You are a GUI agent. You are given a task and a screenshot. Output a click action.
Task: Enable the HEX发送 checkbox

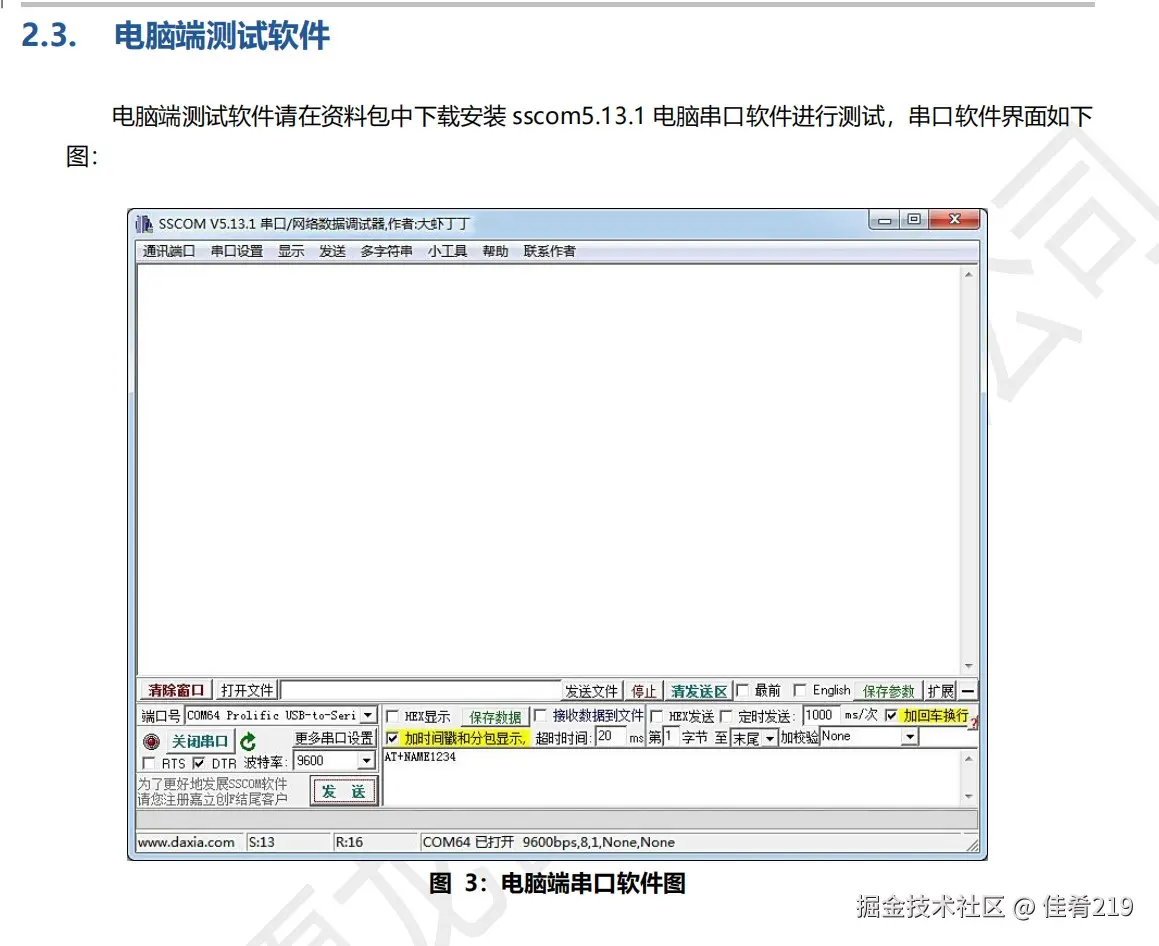point(655,713)
